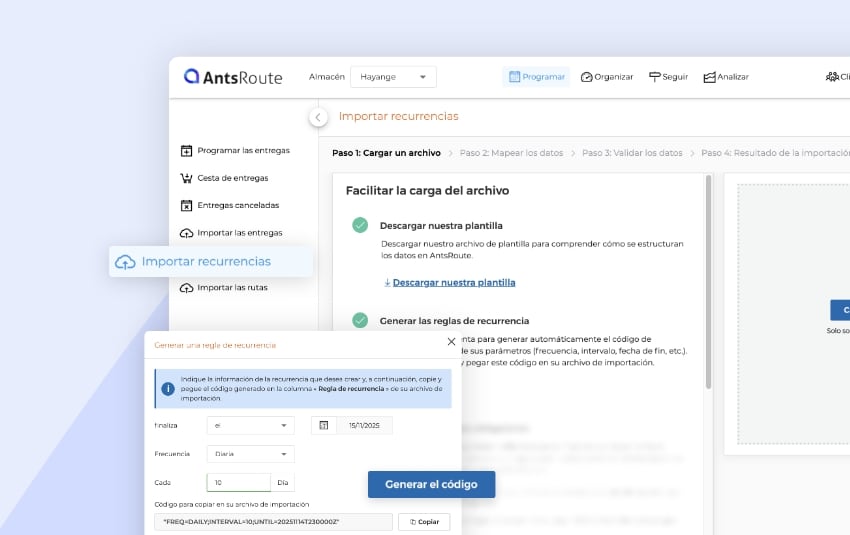The height and width of the screenshot is (535, 850).
Task: Click the AntsRoute logo
Action: click(233, 77)
